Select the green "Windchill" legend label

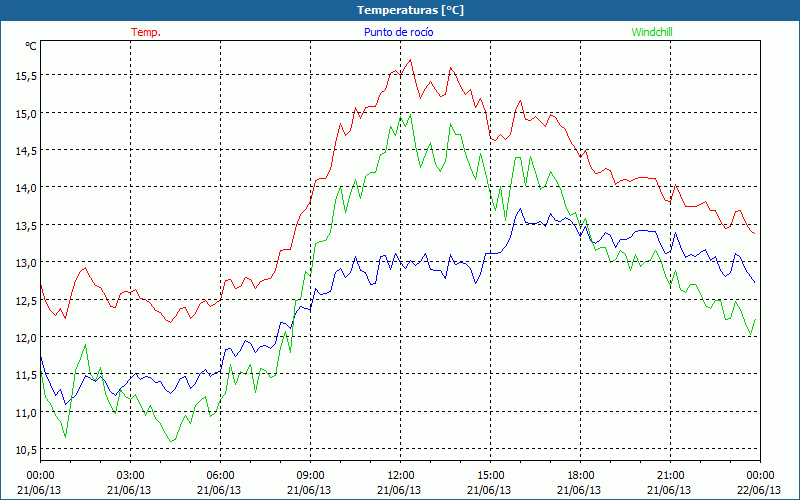click(x=652, y=32)
